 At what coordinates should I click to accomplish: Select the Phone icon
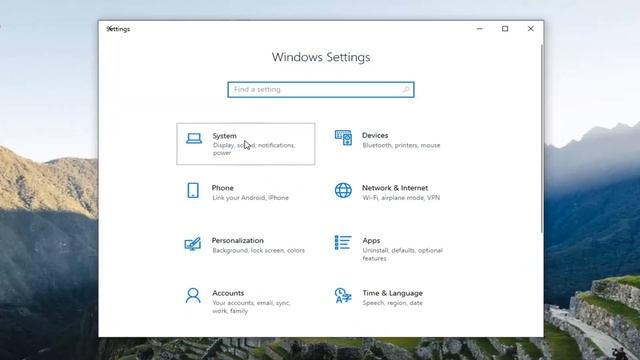point(193,190)
